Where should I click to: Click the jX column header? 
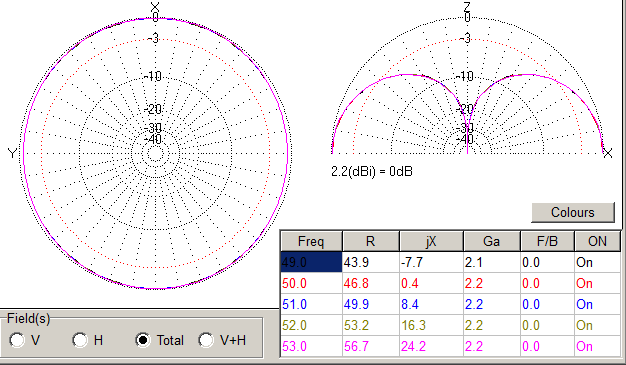(431, 241)
